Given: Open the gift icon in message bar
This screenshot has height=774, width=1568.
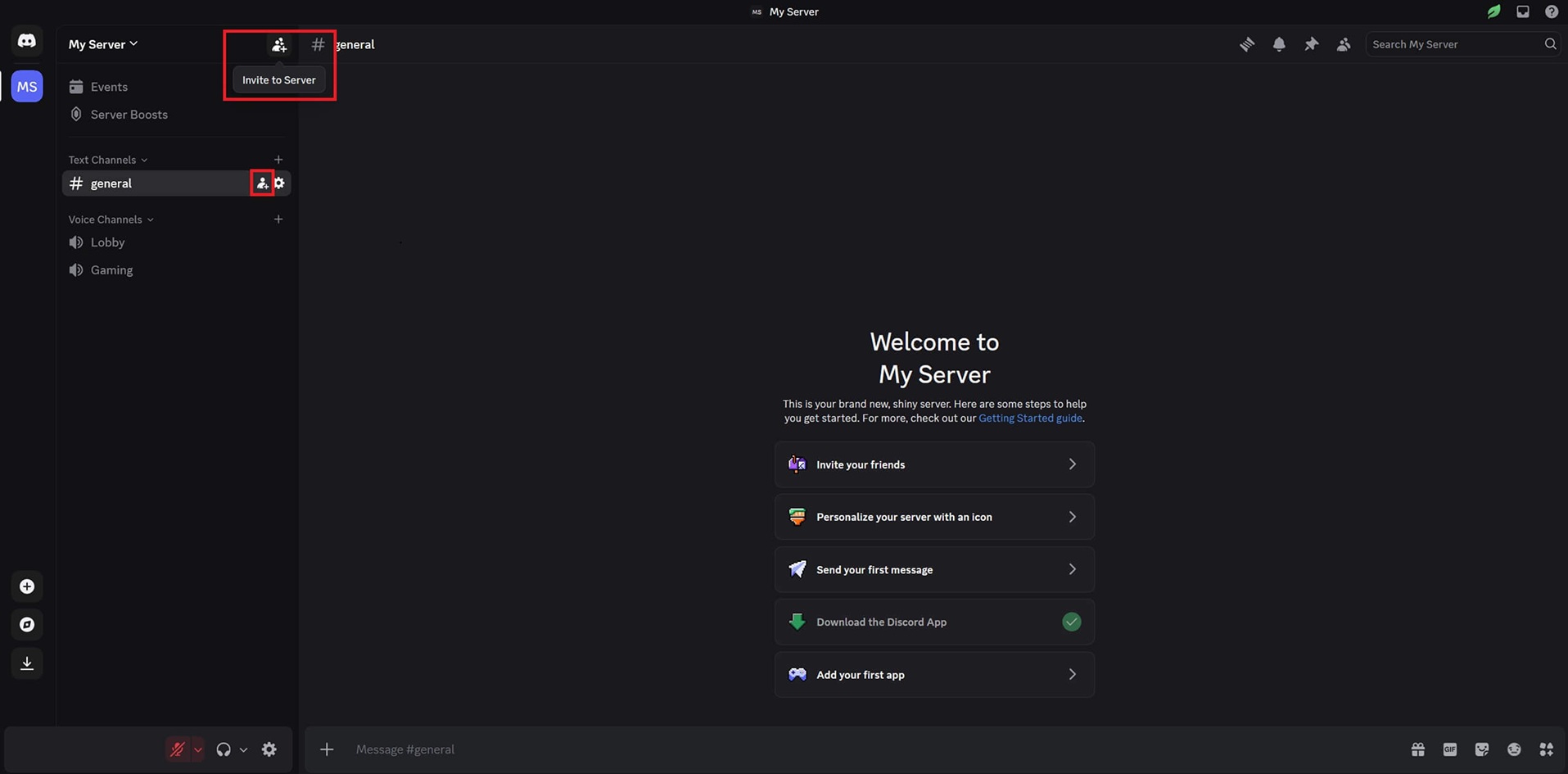Looking at the screenshot, I should pyautogui.click(x=1418, y=749).
